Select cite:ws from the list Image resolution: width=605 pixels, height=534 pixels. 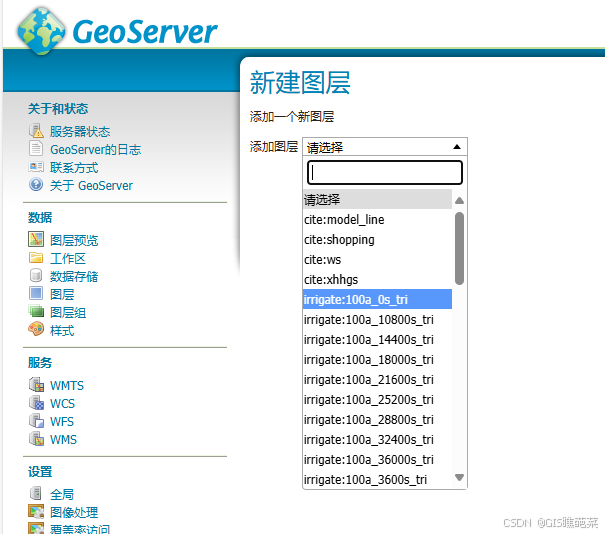click(377, 260)
